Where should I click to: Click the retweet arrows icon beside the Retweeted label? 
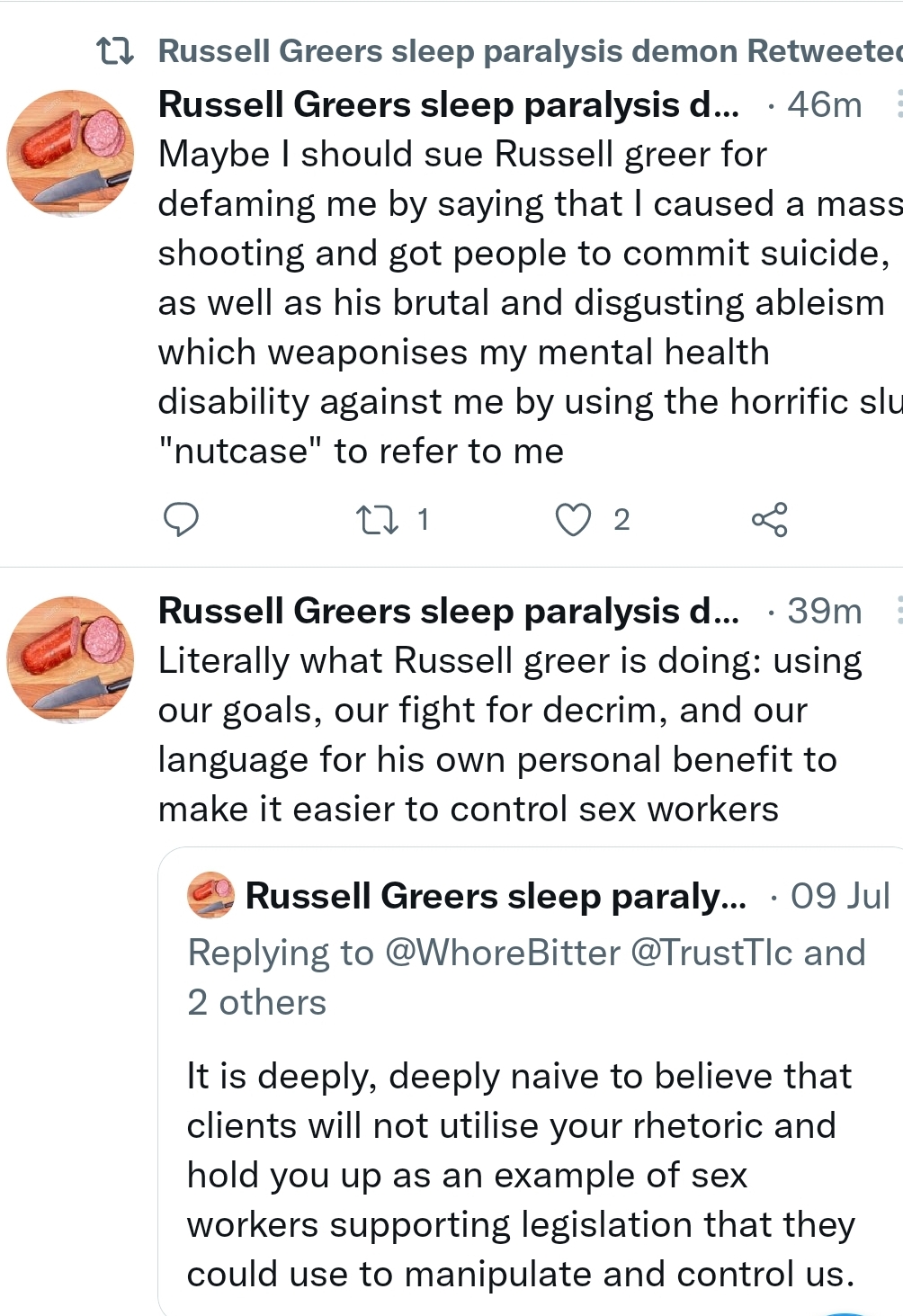[x=115, y=51]
